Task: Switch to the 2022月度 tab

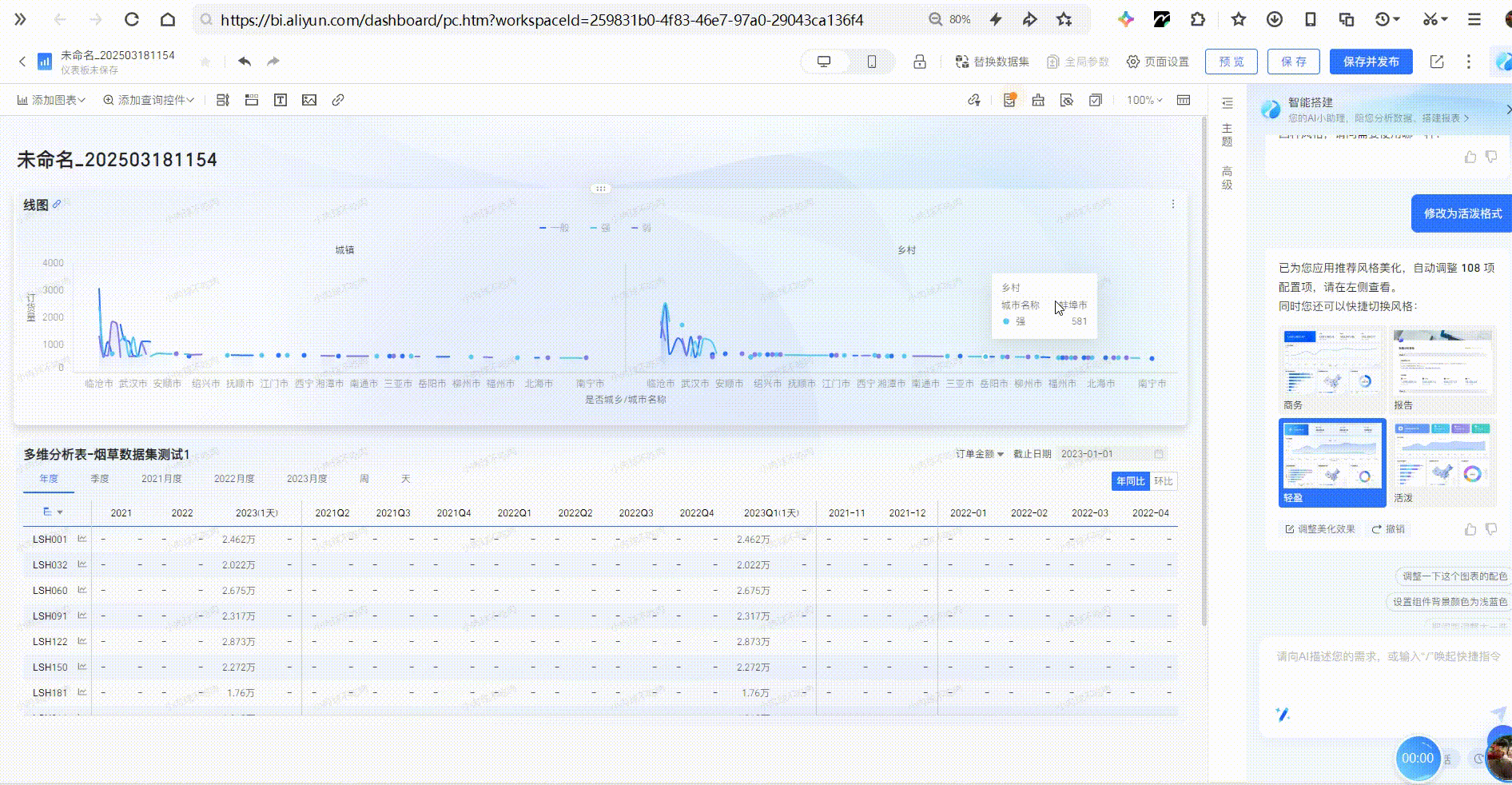Action: 234,479
